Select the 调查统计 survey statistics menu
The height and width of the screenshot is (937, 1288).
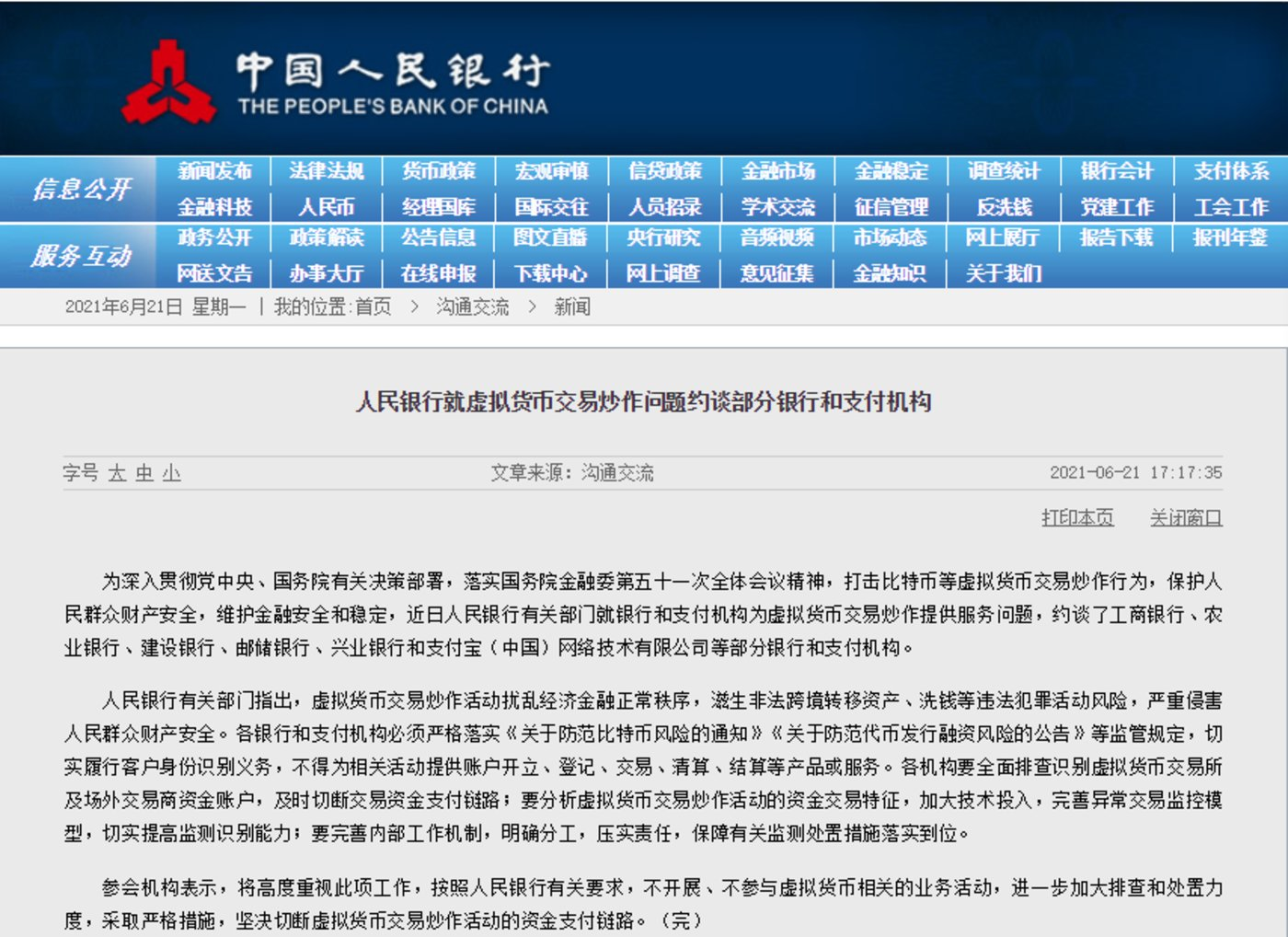(x=1004, y=171)
